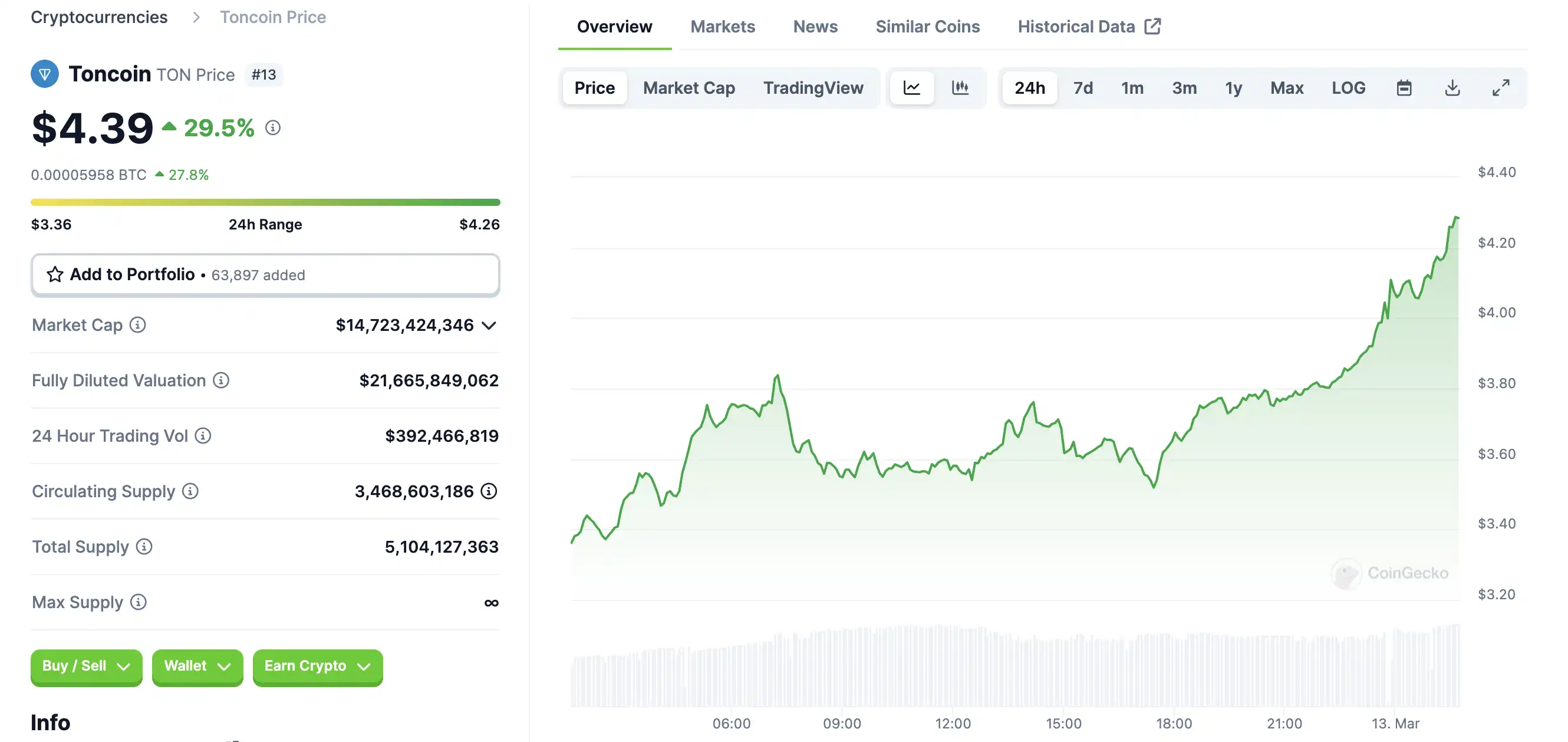Click info icon next to 29.5% change

(x=273, y=128)
